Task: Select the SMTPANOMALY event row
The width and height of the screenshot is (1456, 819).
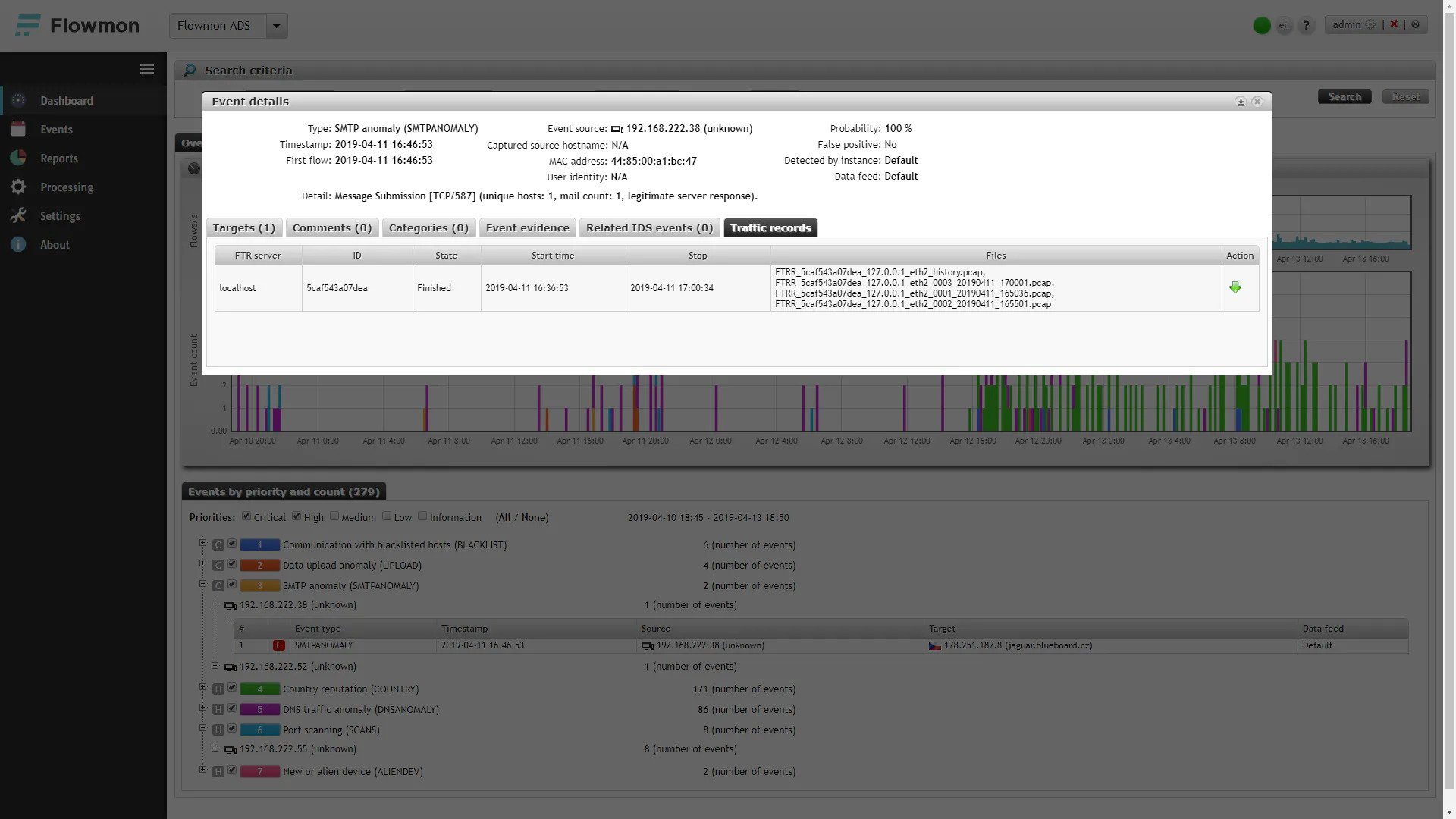Action: [x=324, y=645]
